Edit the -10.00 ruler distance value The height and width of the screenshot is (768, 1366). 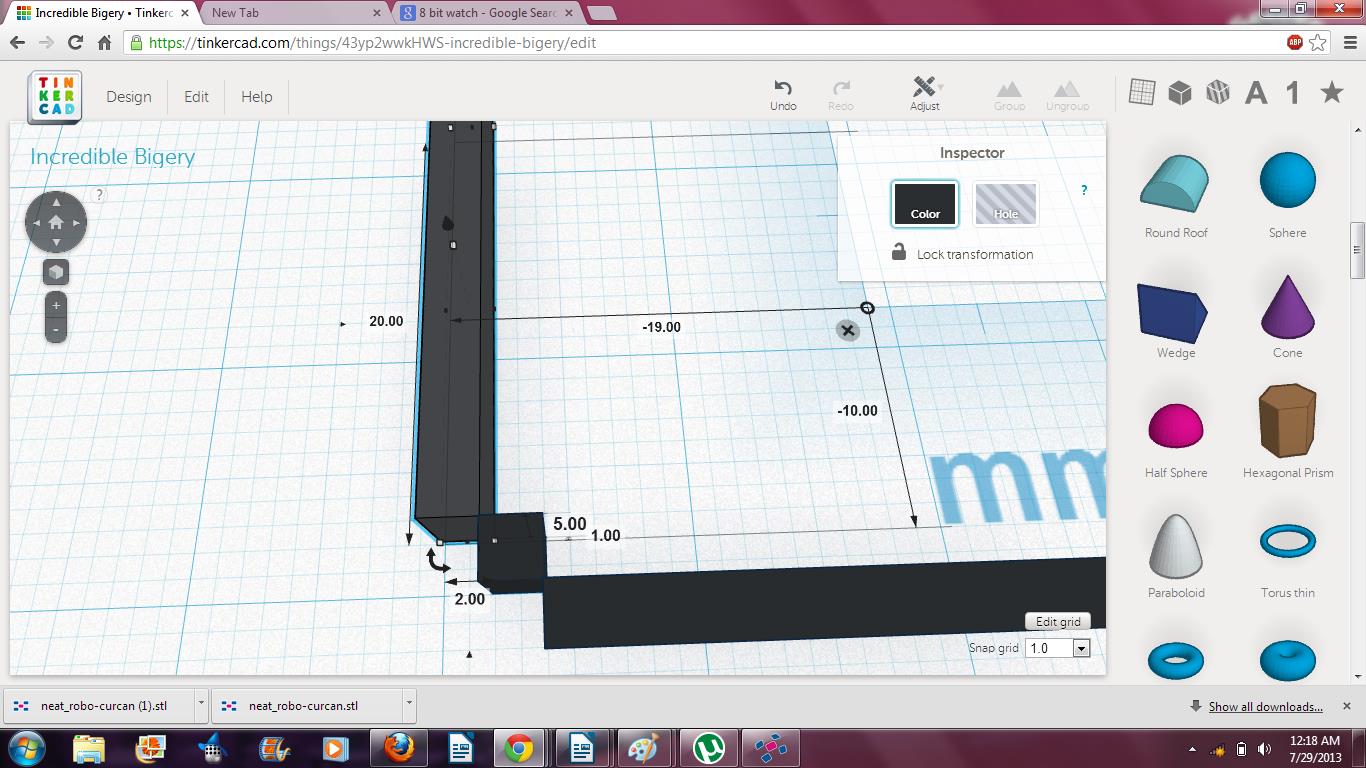click(858, 411)
